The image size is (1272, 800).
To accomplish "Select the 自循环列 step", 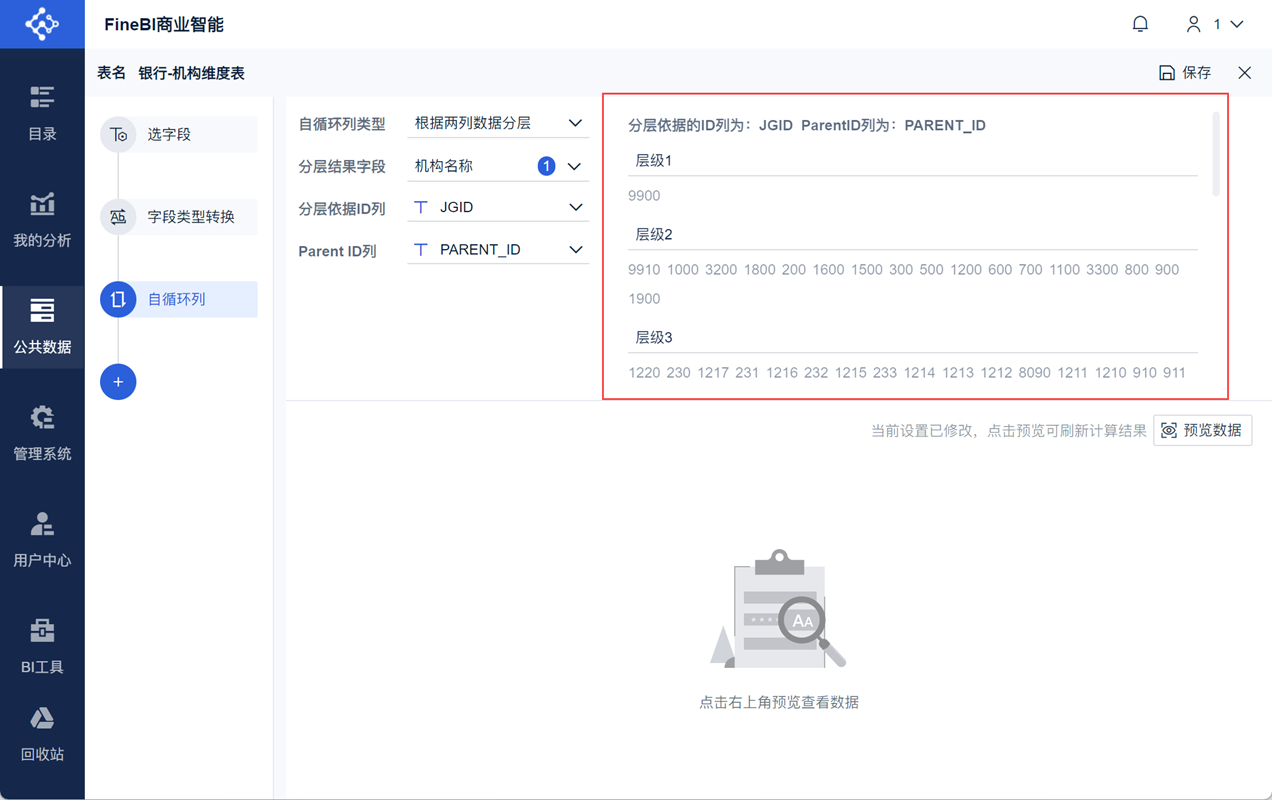I will click(x=179, y=299).
